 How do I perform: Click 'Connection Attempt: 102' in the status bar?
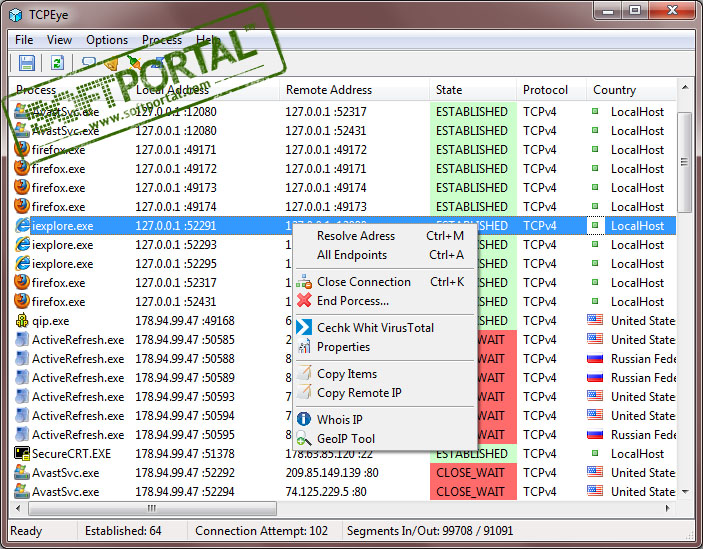tap(261, 531)
